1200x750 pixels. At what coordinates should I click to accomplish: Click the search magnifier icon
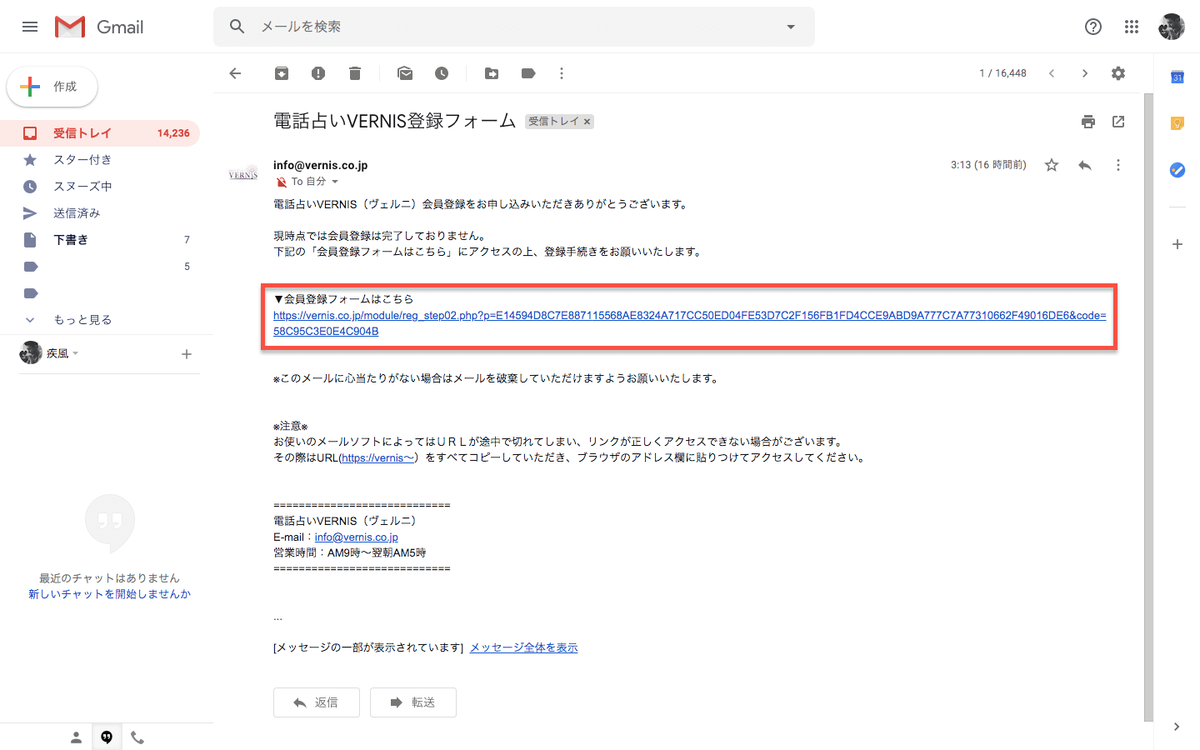[237, 27]
